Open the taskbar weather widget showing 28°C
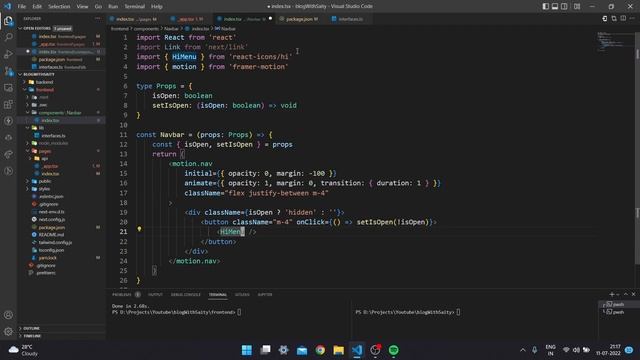The height and width of the screenshot is (360, 640). click(24, 350)
